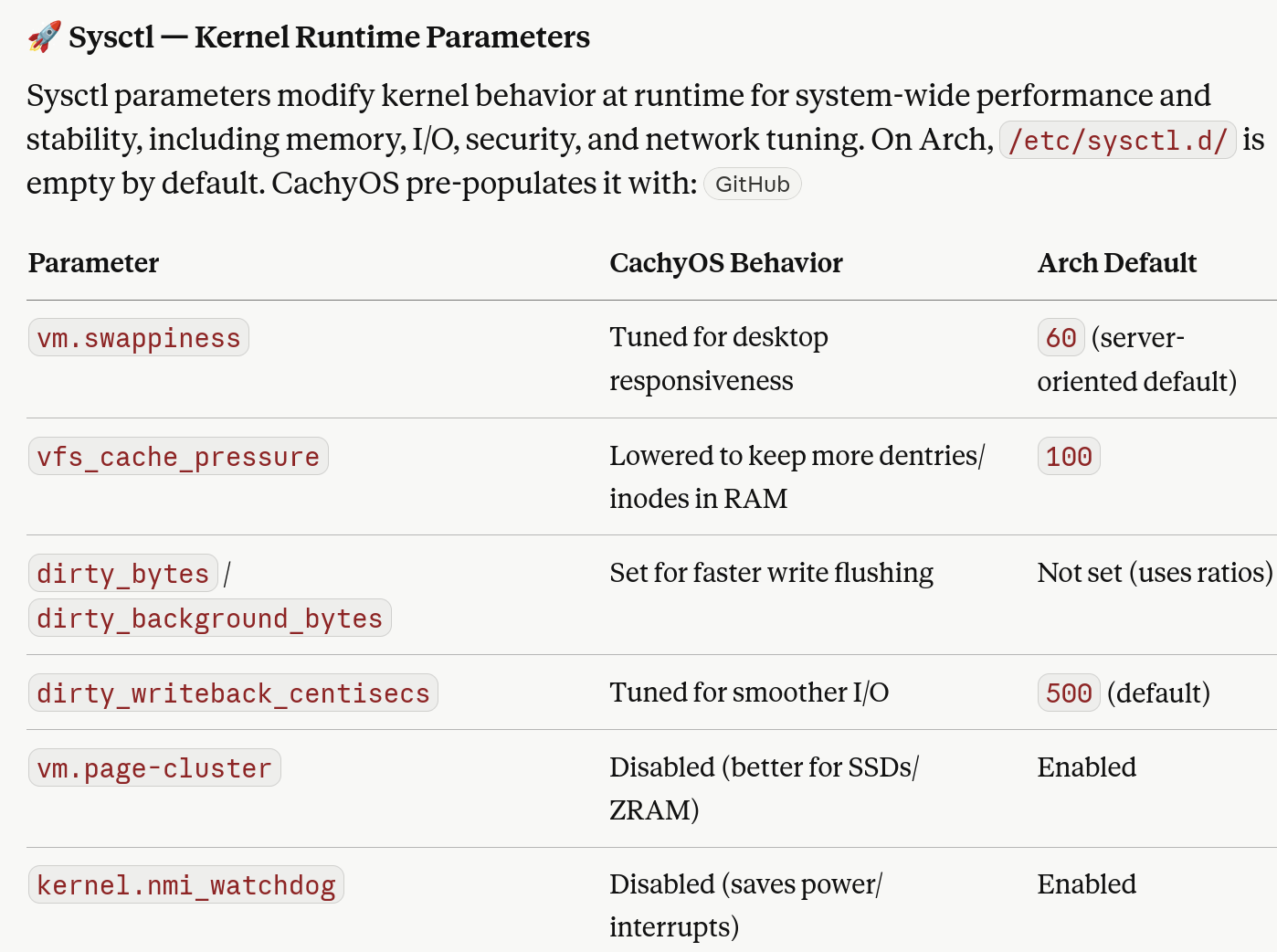The image size is (1277, 952).
Task: Click the dirty_background_bytes parameter code
Action: coord(210,619)
